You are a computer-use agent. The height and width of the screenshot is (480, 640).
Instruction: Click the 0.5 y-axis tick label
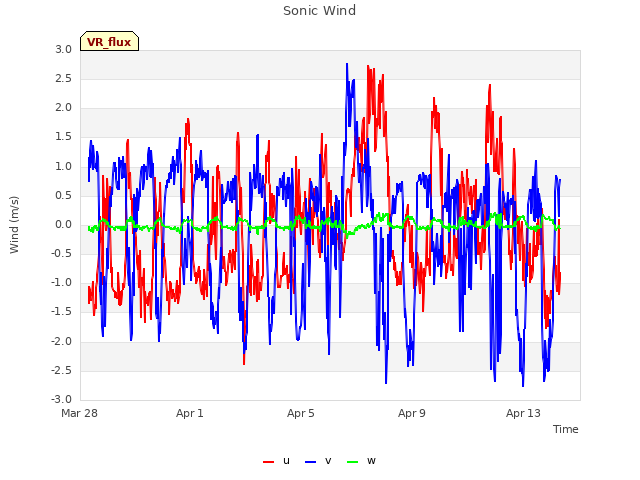click(64, 195)
